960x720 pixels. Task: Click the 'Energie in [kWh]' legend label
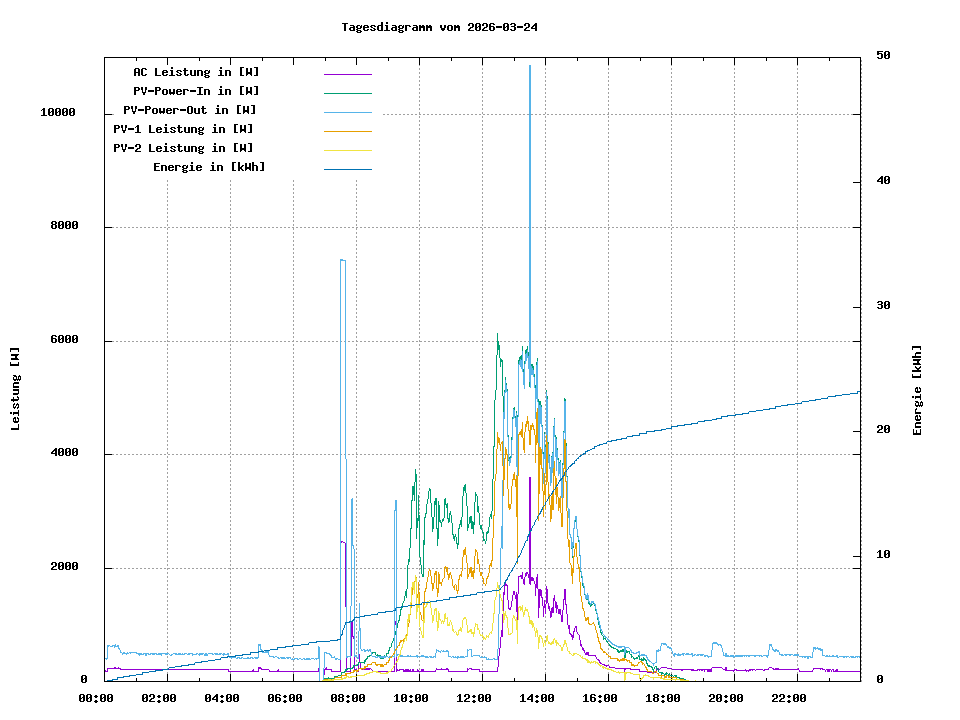tap(209, 167)
